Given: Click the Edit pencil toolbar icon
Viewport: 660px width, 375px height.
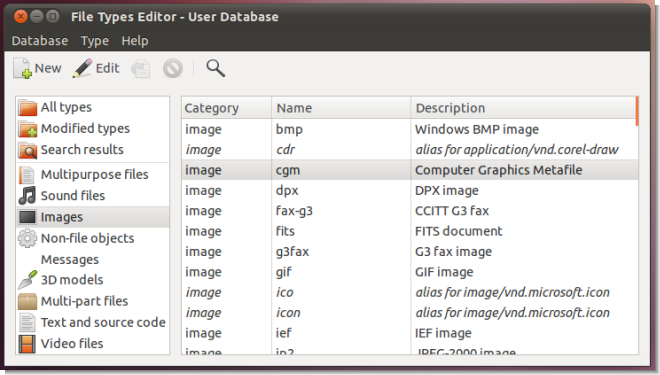Looking at the screenshot, I should pyautogui.click(x=82, y=68).
